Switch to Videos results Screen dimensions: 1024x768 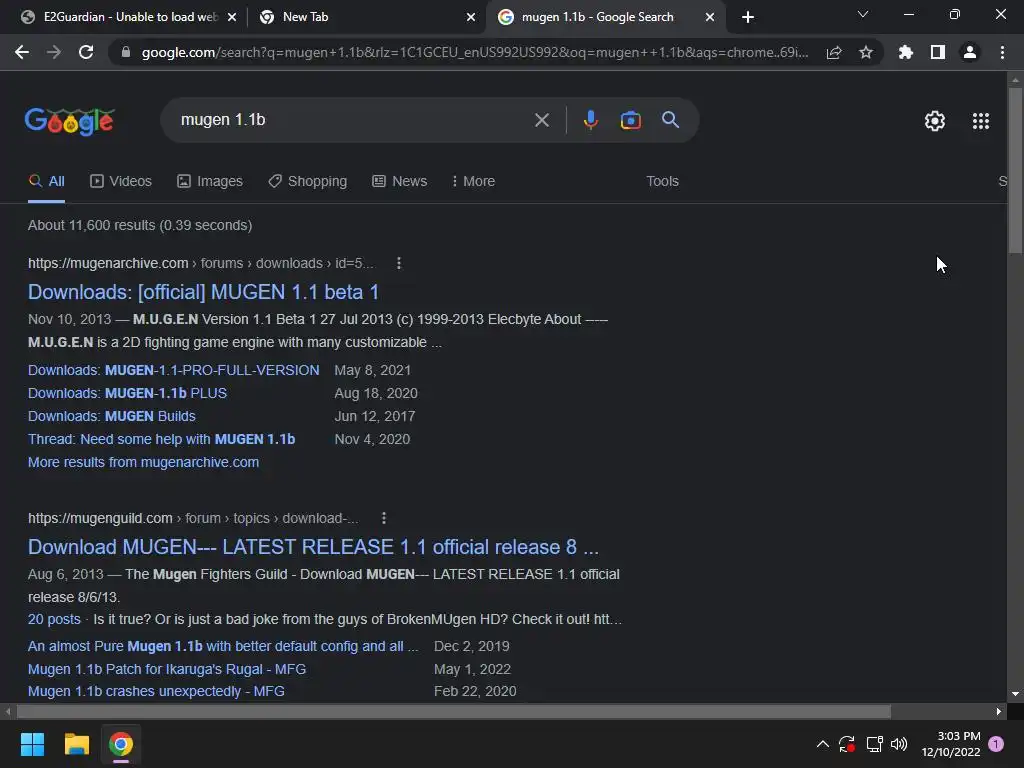(x=121, y=182)
